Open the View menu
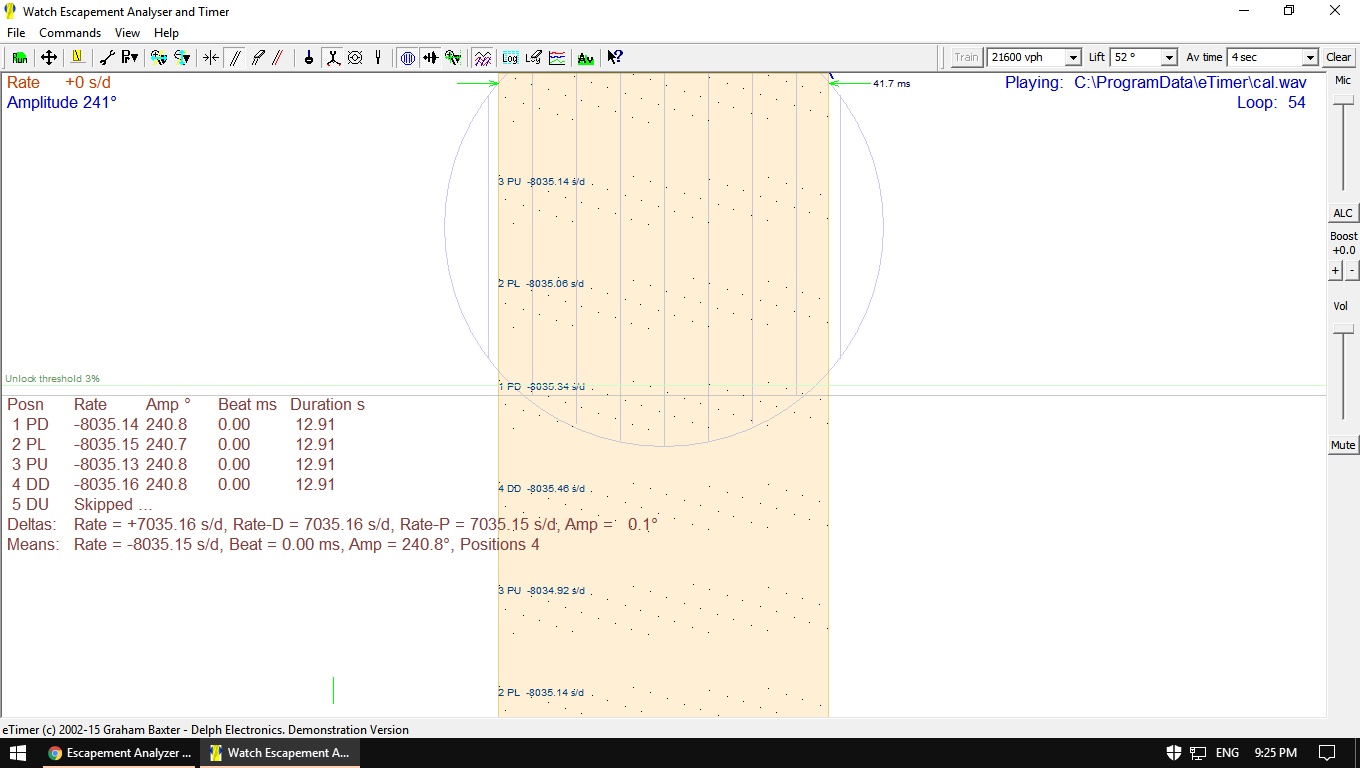Image resolution: width=1360 pixels, height=768 pixels. coord(127,33)
